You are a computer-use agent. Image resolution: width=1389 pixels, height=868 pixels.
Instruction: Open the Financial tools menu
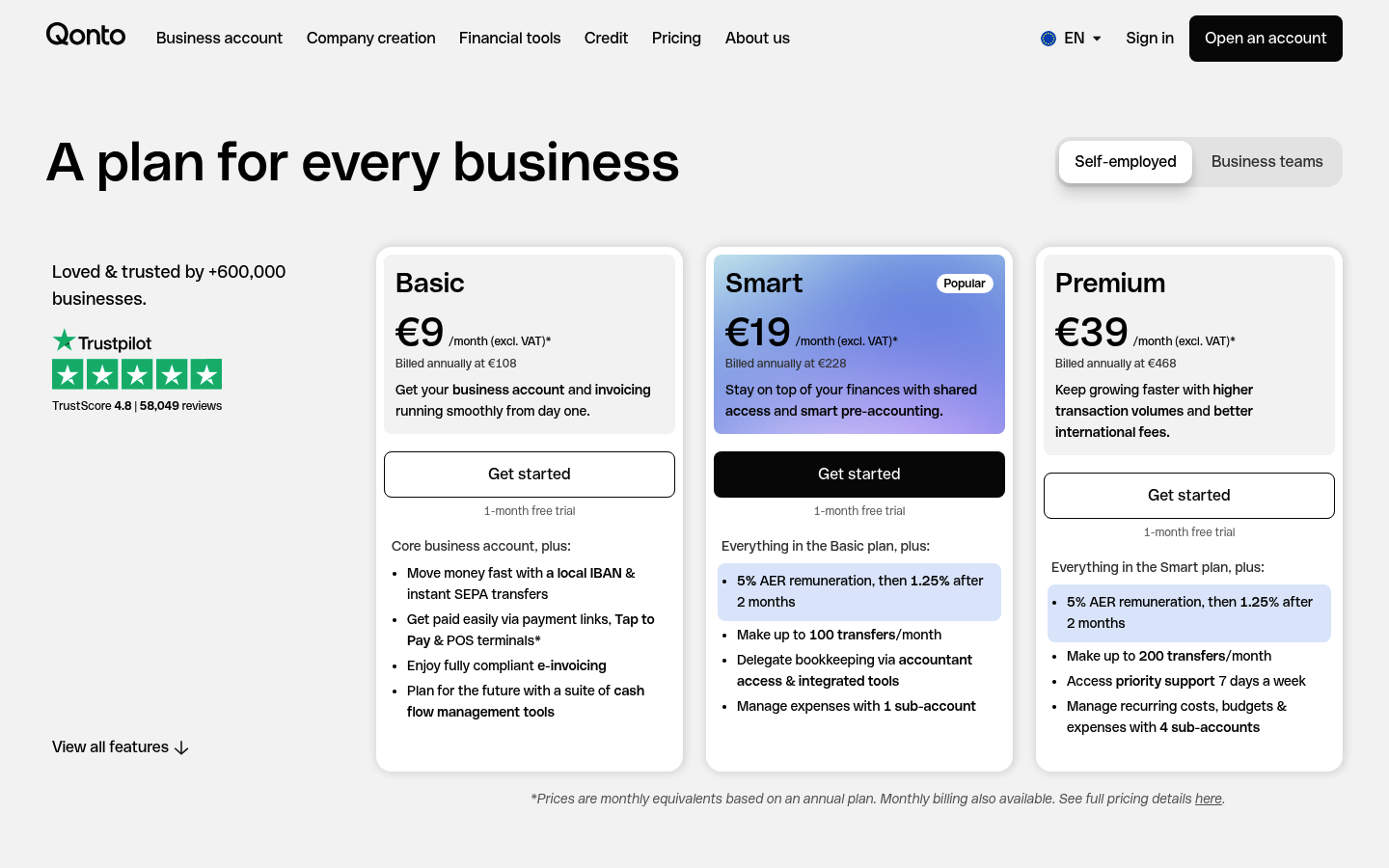point(509,38)
